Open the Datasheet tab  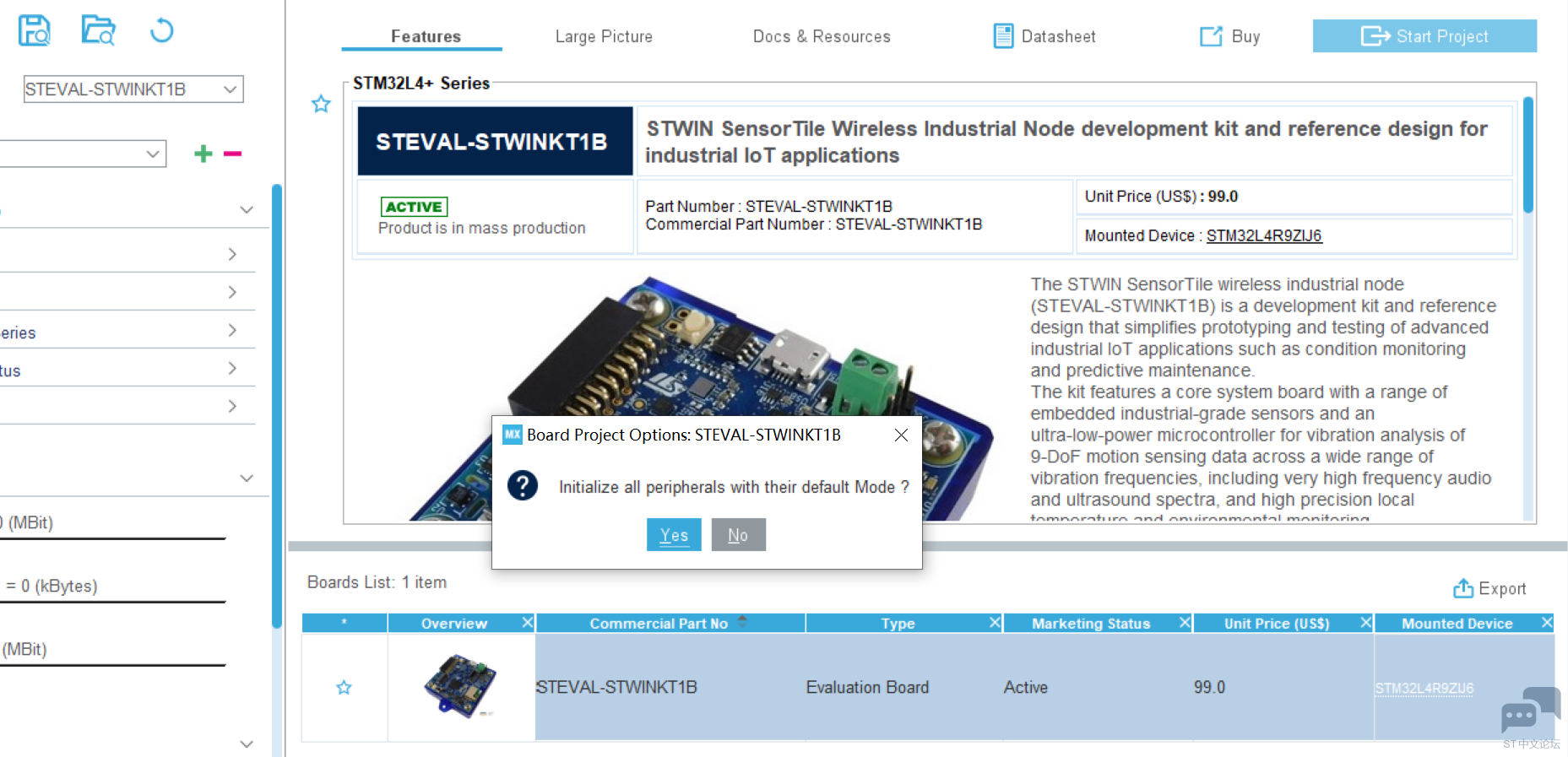click(x=1044, y=36)
